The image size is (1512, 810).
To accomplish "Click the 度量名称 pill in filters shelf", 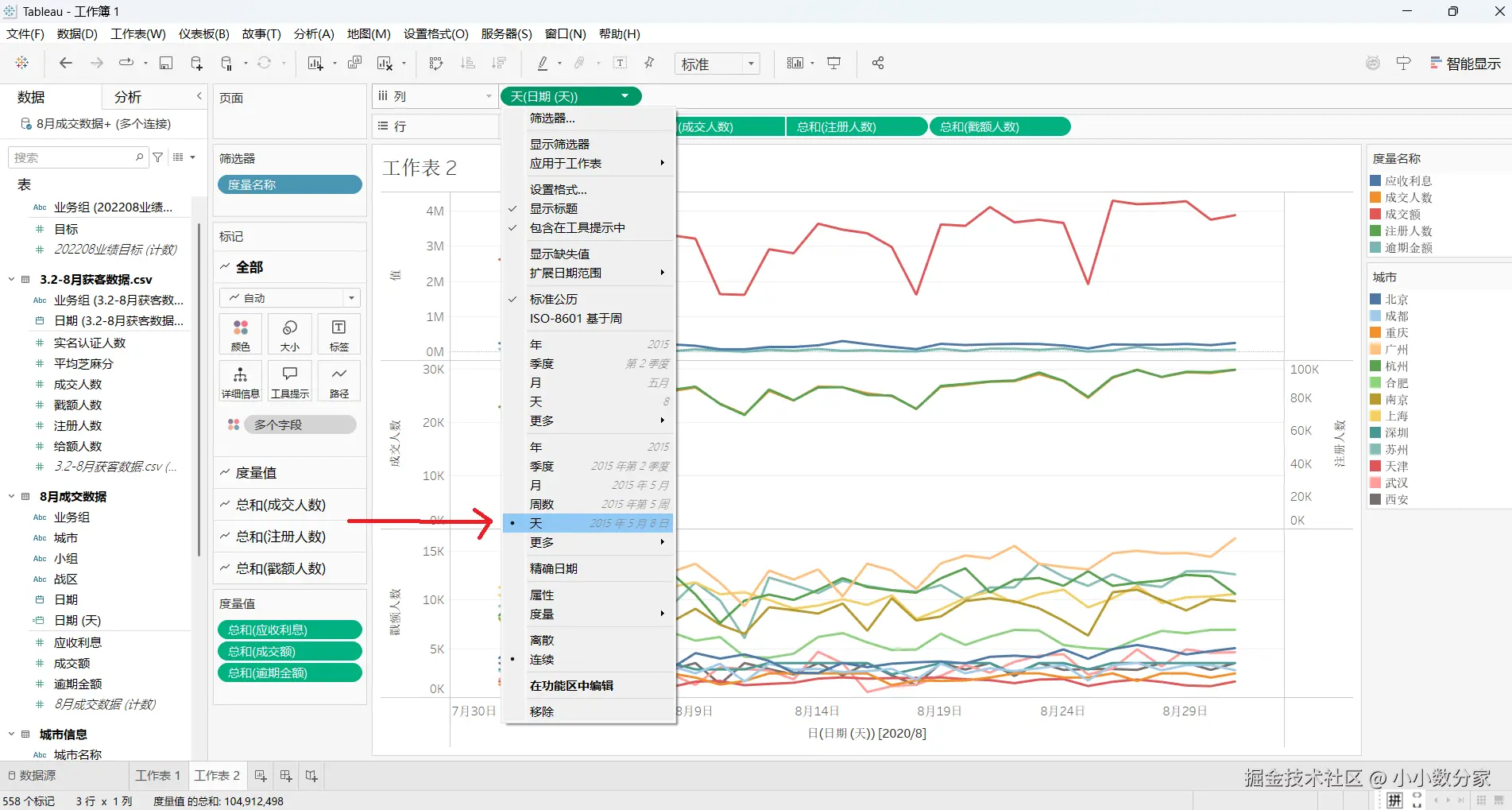I will tap(290, 184).
